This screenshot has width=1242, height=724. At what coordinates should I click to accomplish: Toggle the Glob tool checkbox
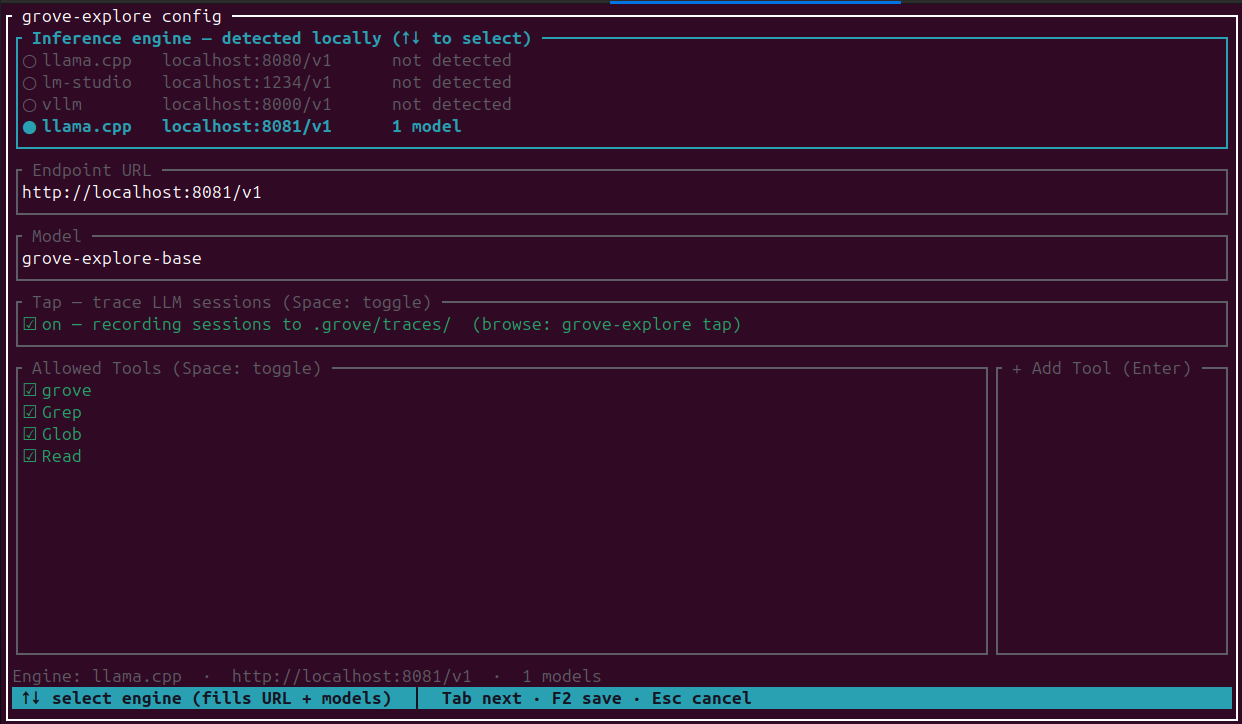(30, 435)
